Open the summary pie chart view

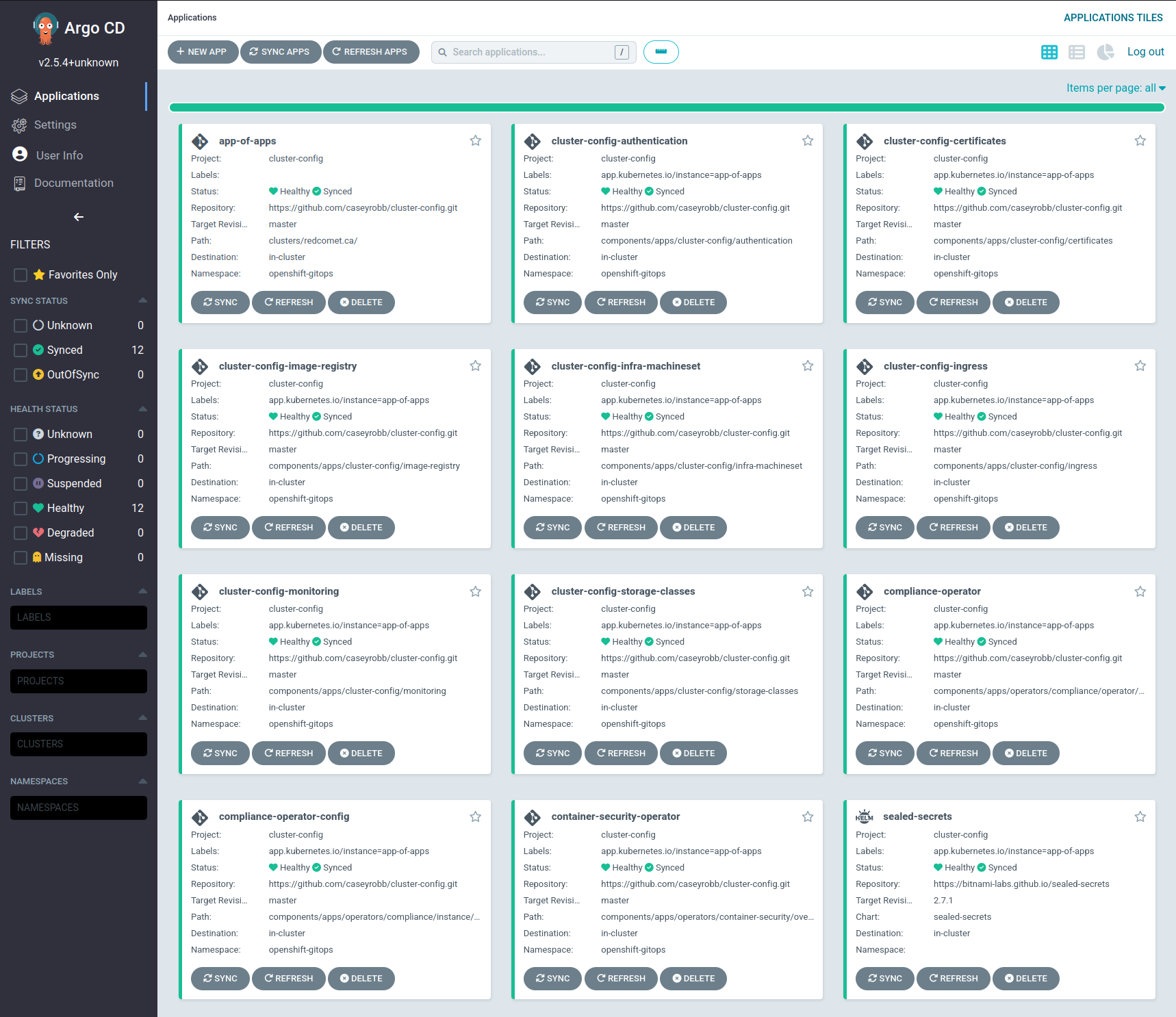(1105, 52)
